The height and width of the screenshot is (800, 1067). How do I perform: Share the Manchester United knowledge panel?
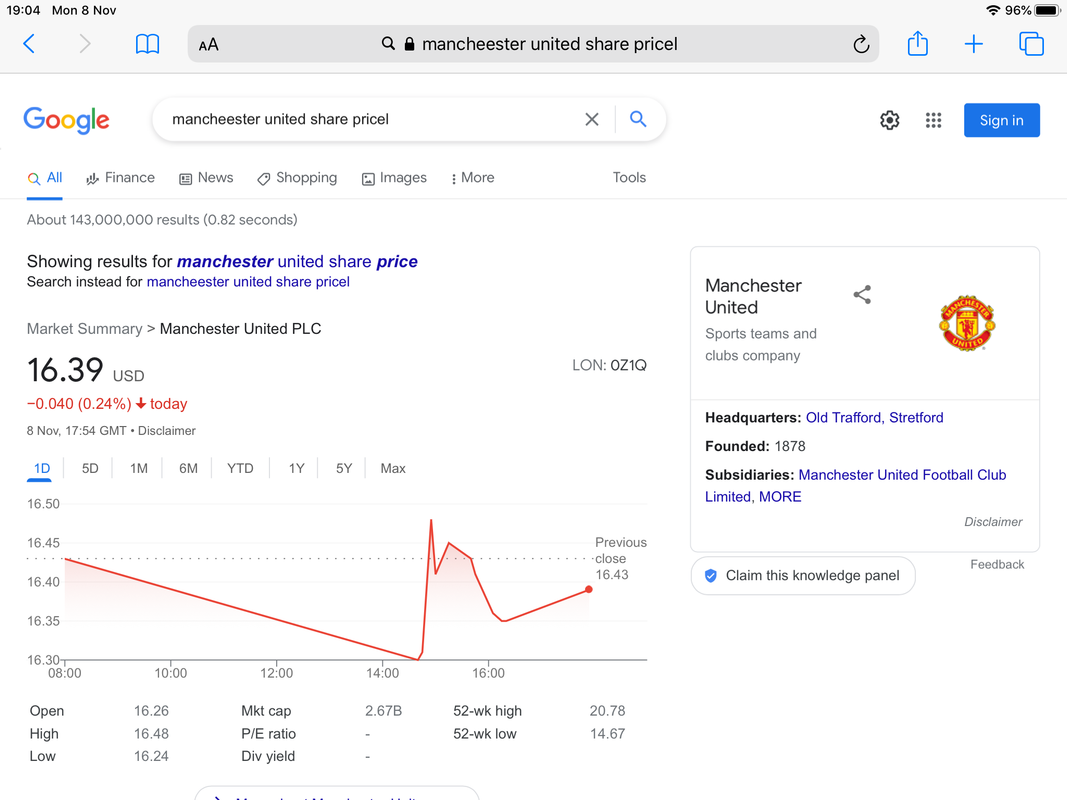pos(862,295)
